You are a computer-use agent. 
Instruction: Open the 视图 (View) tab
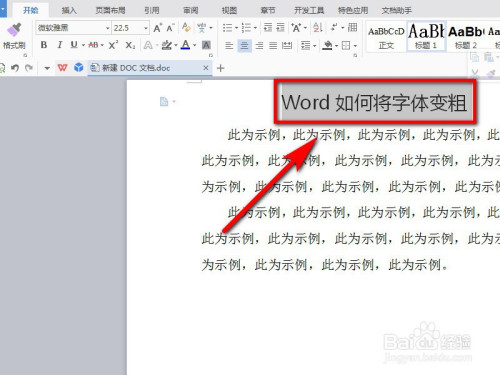229,10
